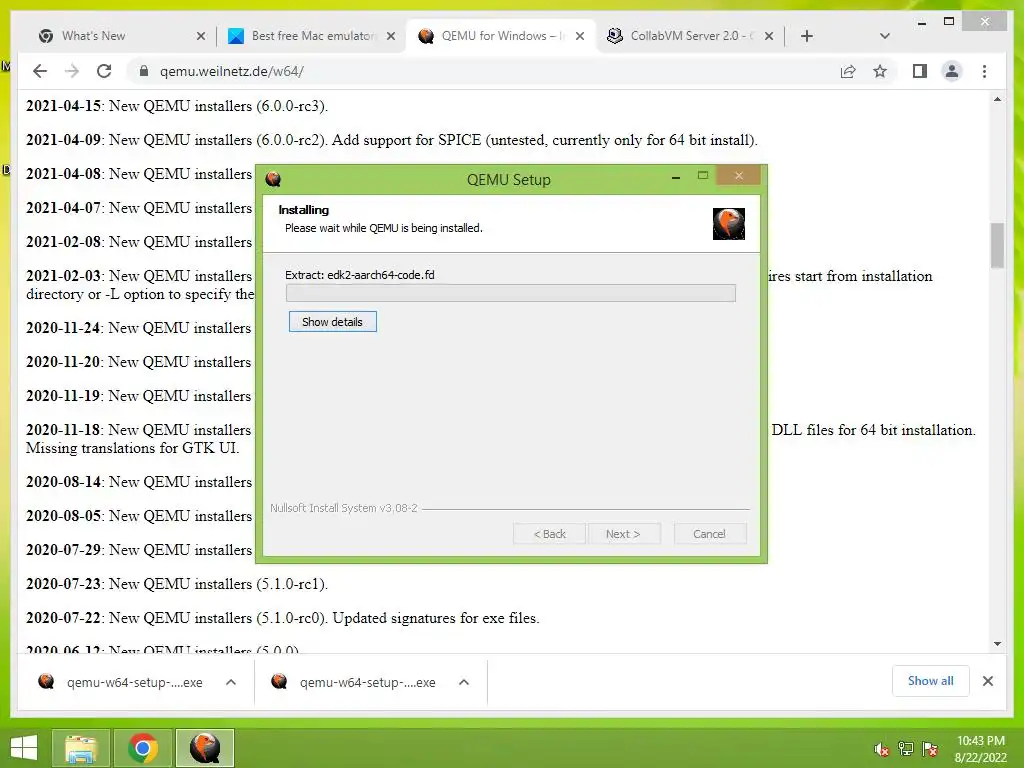Open a new tab with the plus button

pos(807,36)
